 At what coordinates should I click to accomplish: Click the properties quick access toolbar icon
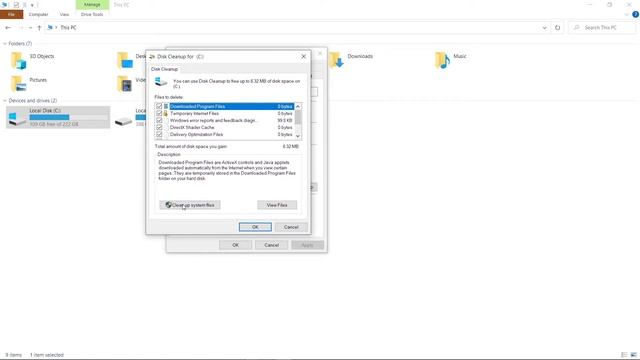point(16,4)
